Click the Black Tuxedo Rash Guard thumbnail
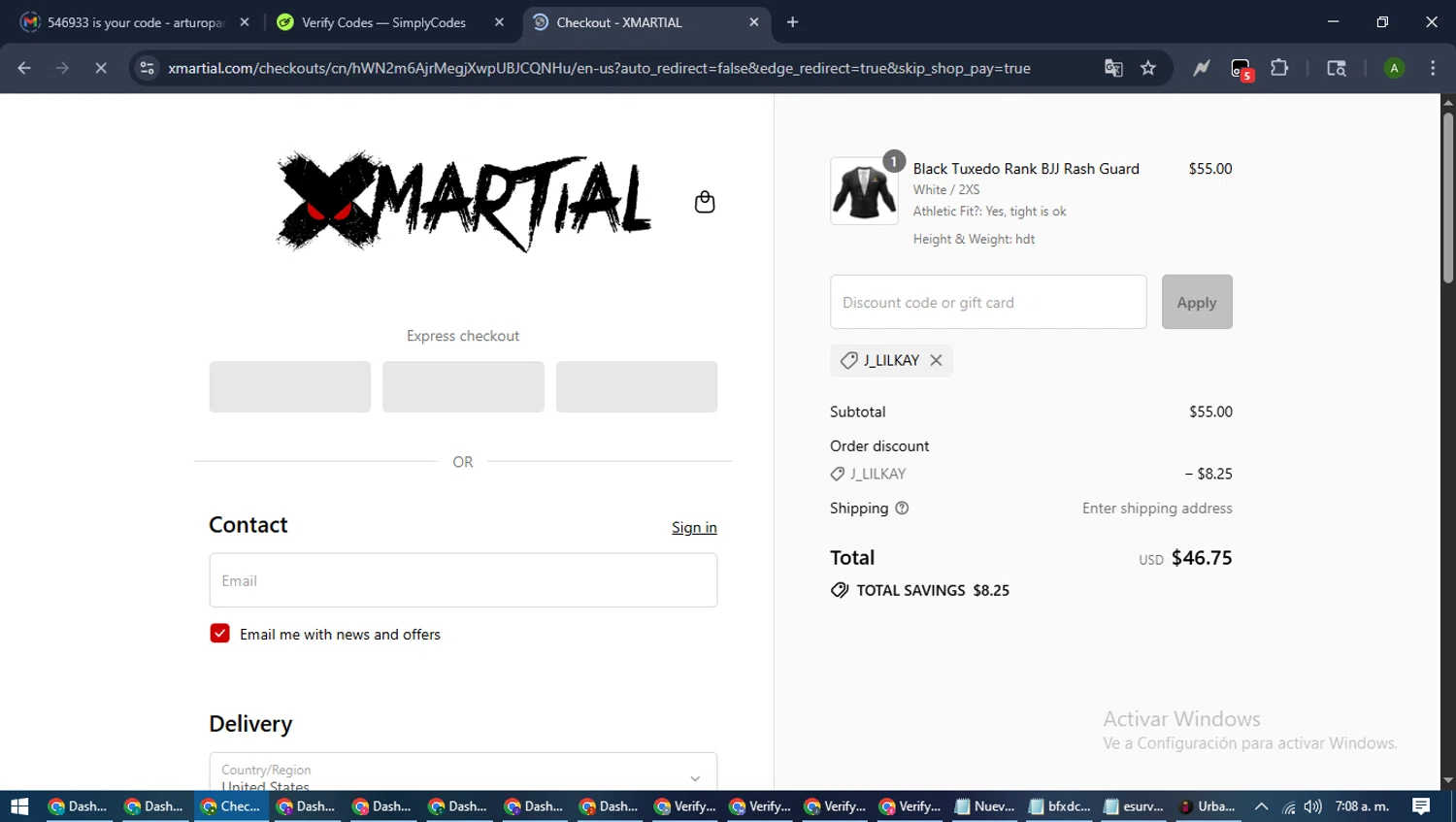This screenshot has width=1456, height=822. (864, 191)
